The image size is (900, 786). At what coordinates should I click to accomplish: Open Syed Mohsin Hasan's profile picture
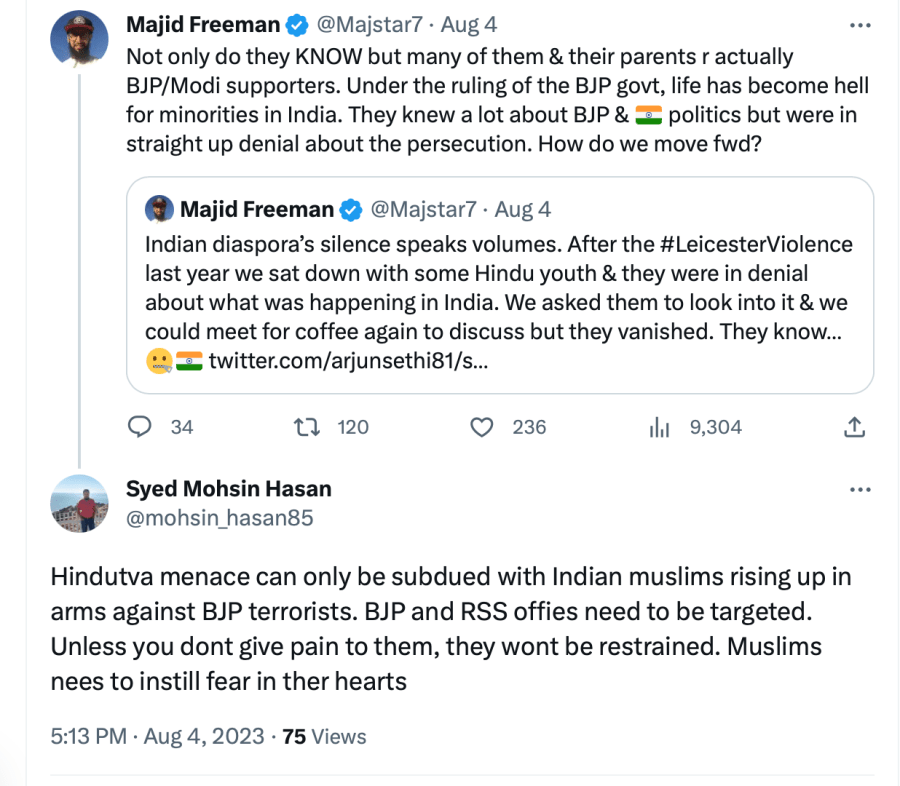[79, 503]
